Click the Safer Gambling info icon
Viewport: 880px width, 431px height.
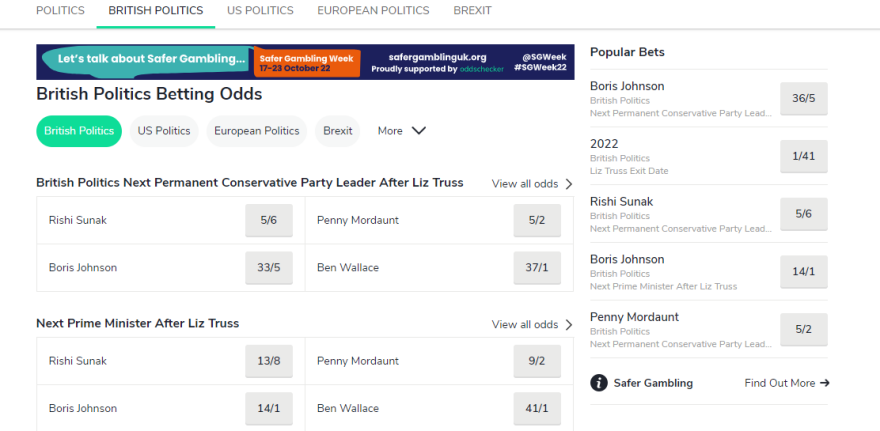599,383
